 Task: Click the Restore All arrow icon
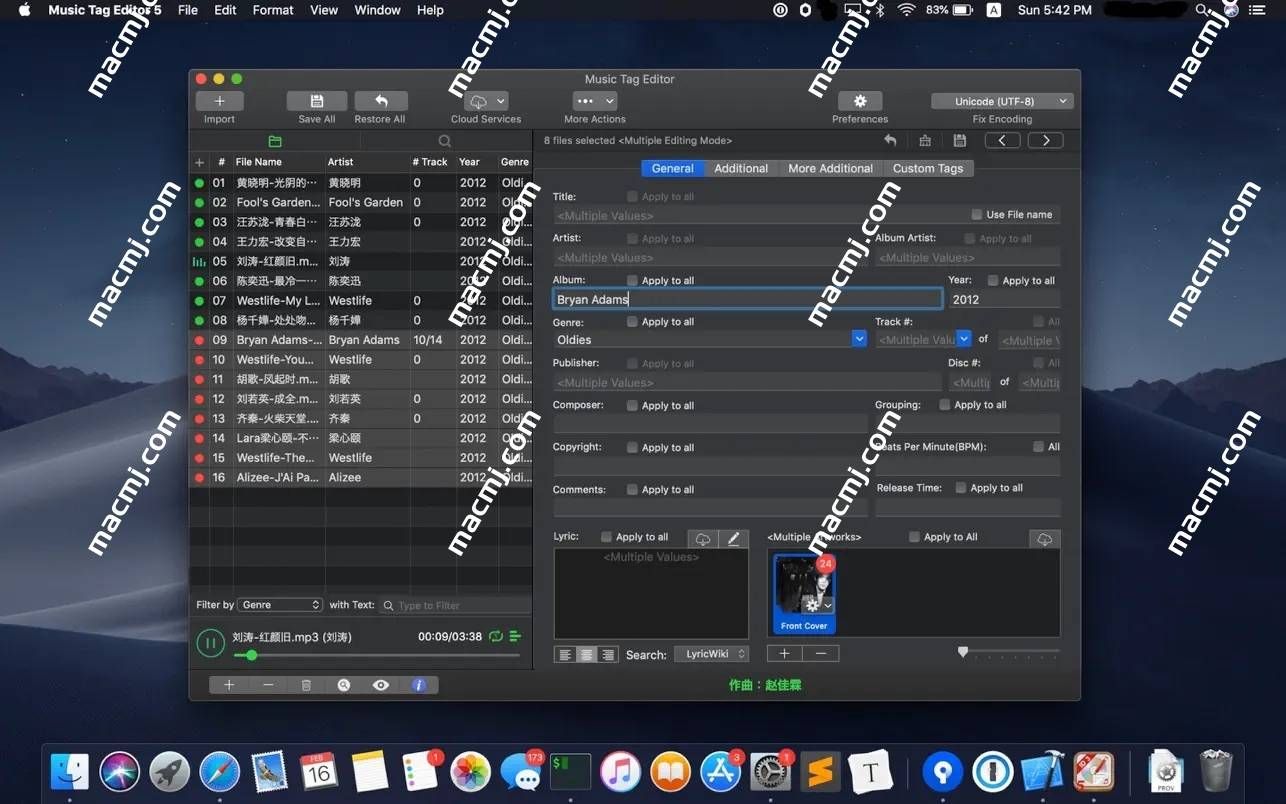click(x=381, y=101)
